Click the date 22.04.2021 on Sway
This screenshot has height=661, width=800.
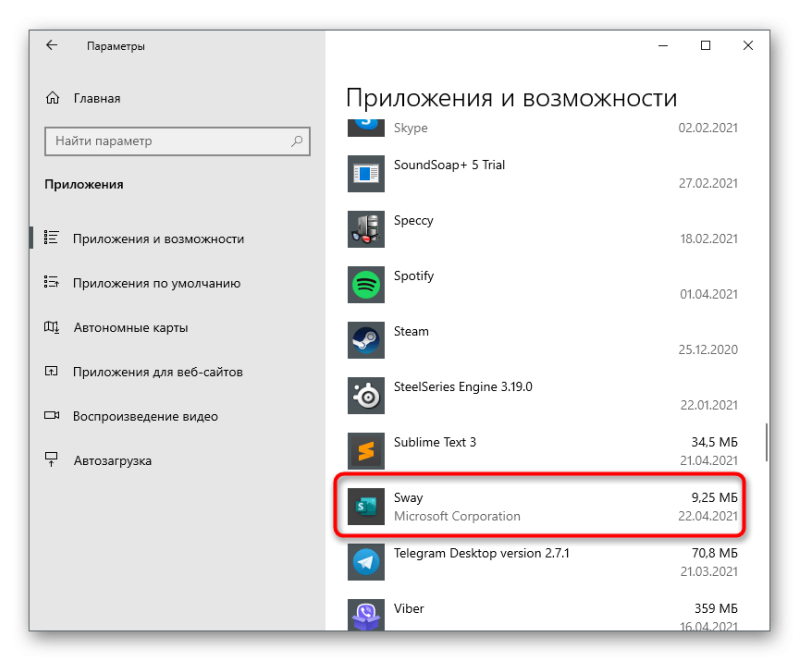[708, 516]
